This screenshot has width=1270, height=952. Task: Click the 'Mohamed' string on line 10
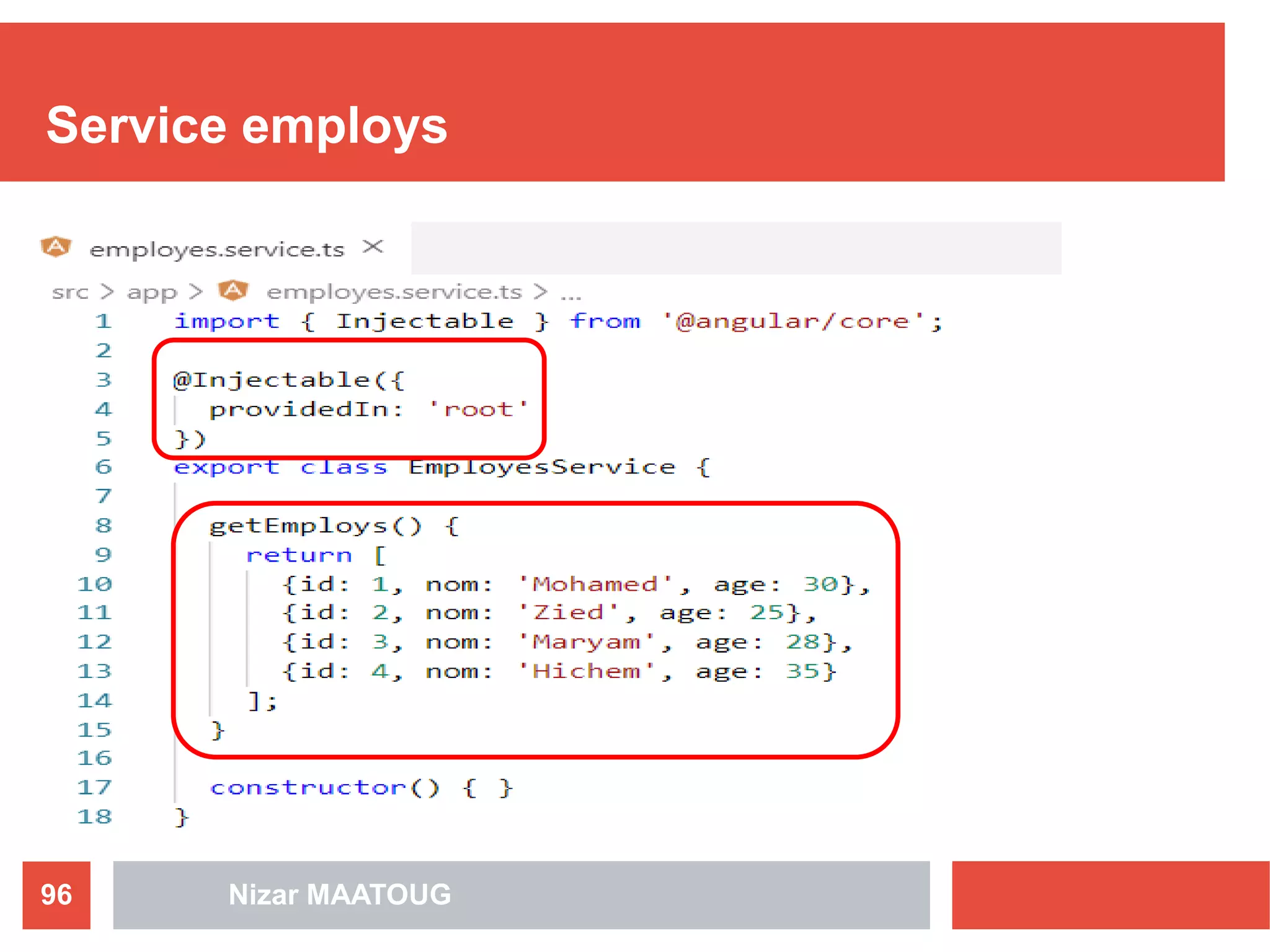pyautogui.click(x=595, y=584)
